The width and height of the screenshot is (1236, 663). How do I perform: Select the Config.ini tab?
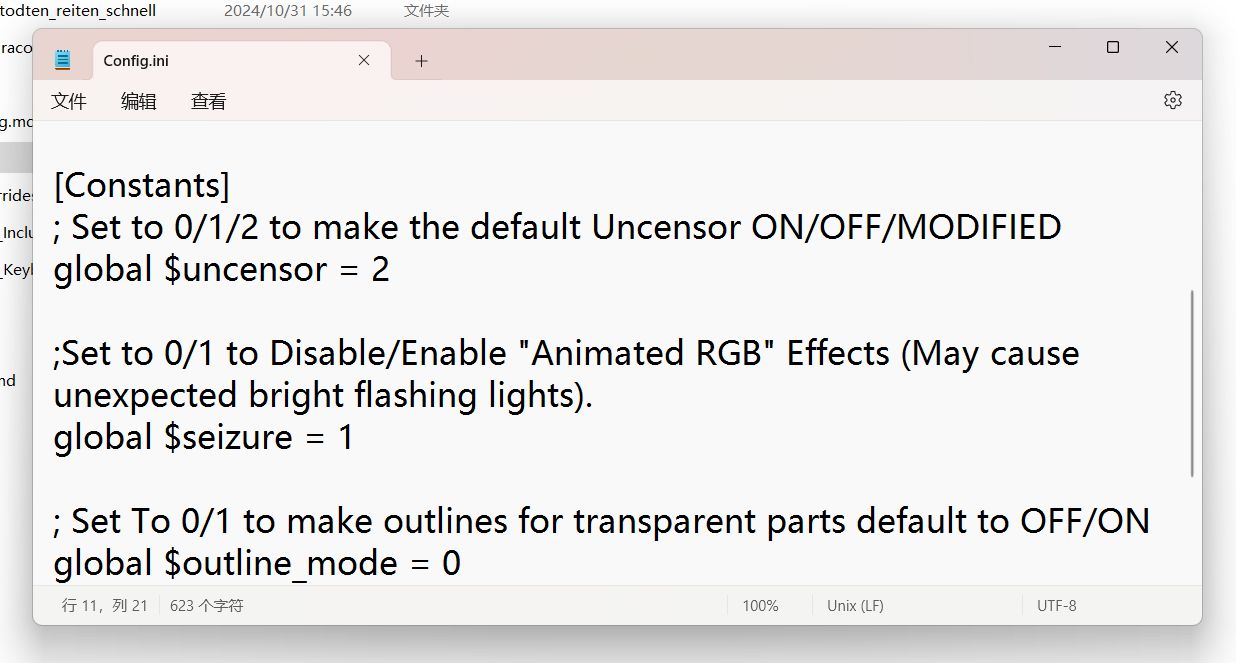click(200, 60)
